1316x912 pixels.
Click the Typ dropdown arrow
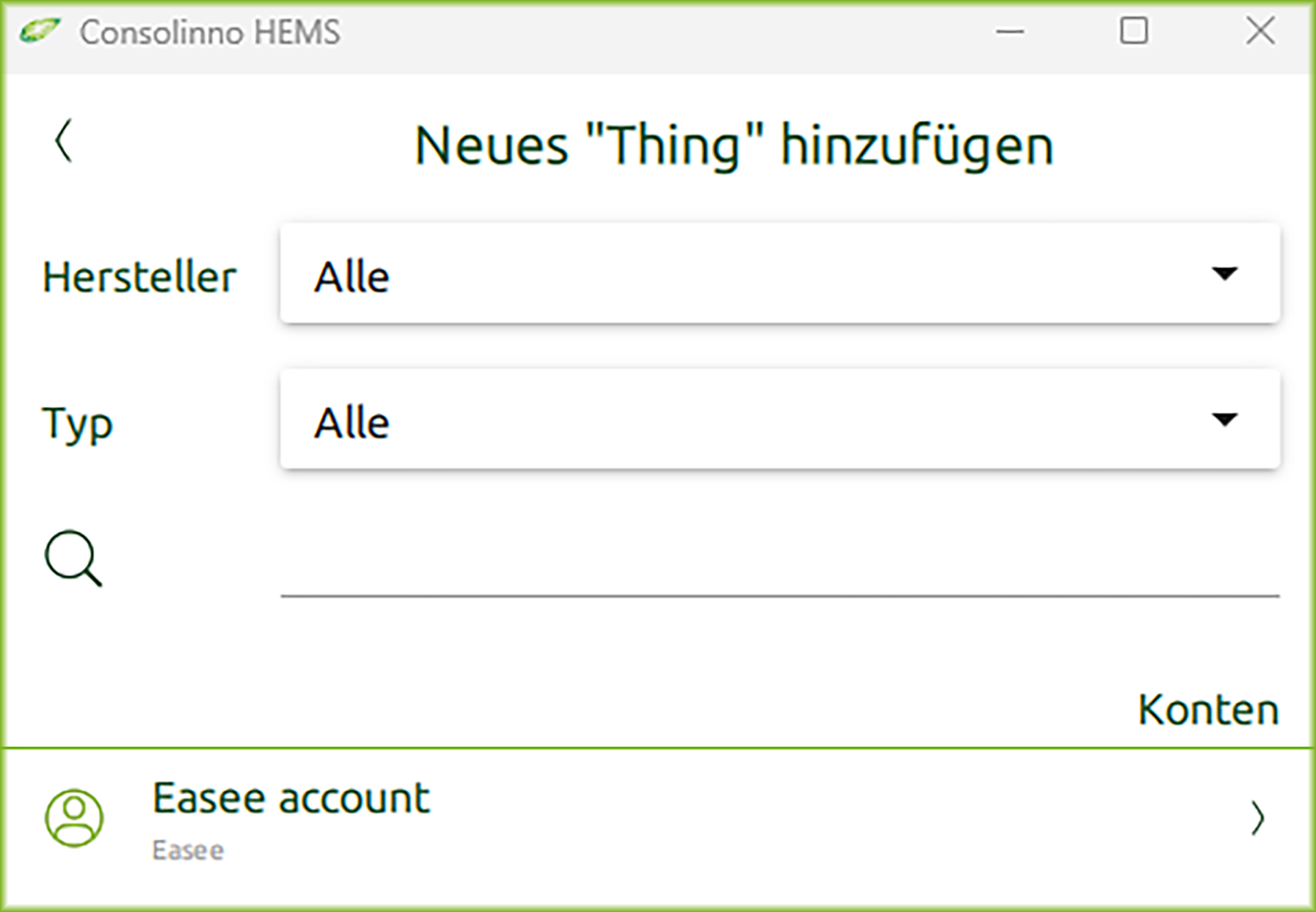[1224, 419]
